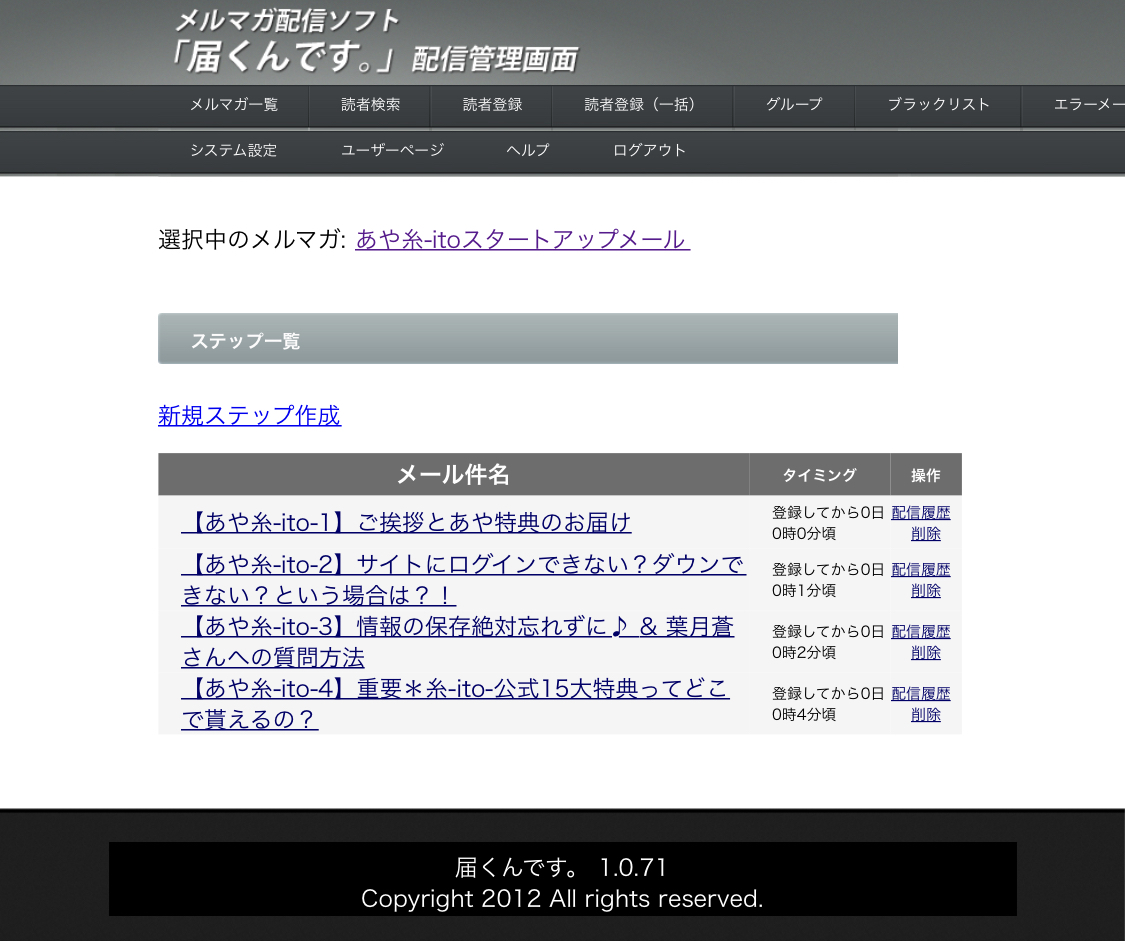The image size is (1125, 941).
Task: Click 削除 for the ito-4 step
Action: tap(926, 715)
